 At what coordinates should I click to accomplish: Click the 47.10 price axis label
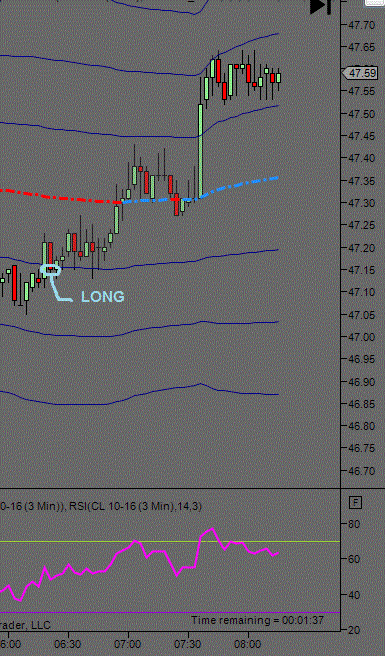pos(361,292)
